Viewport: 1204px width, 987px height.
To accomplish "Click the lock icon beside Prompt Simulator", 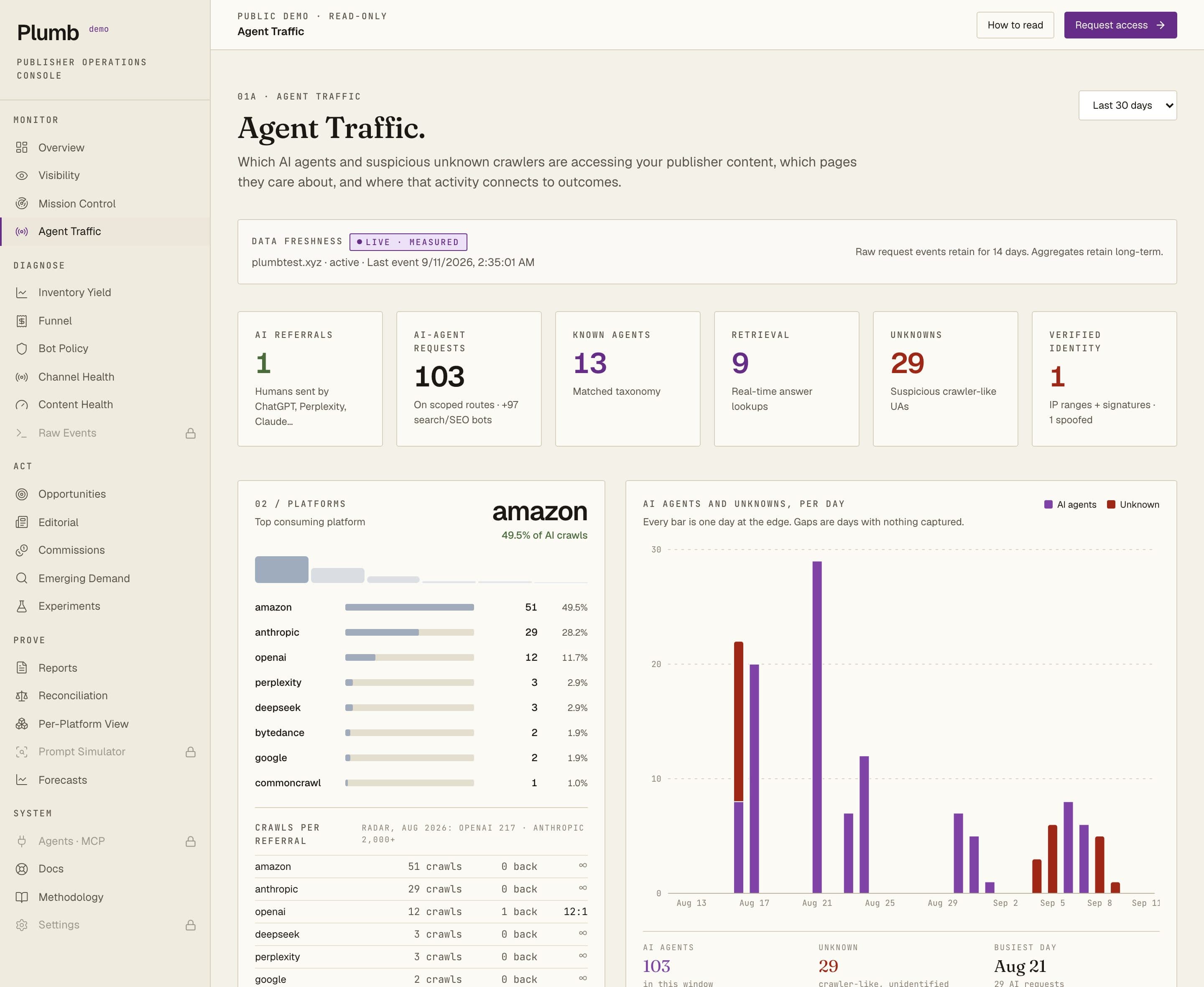I will (191, 752).
